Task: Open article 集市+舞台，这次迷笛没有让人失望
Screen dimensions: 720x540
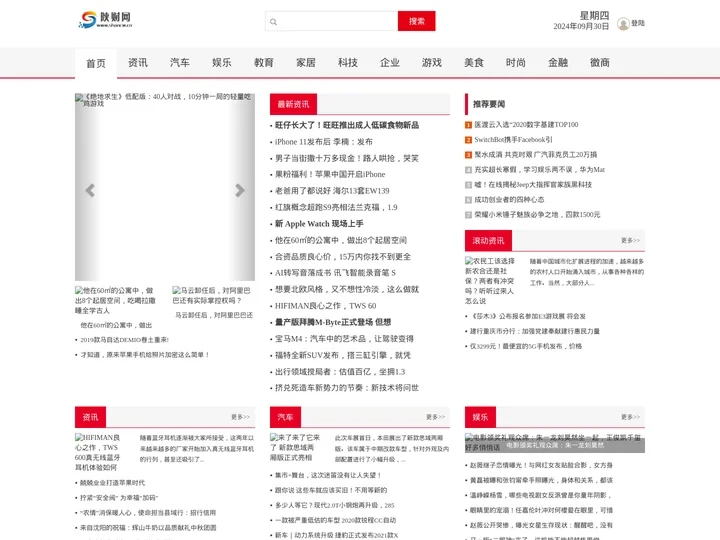Action: click(x=328, y=475)
